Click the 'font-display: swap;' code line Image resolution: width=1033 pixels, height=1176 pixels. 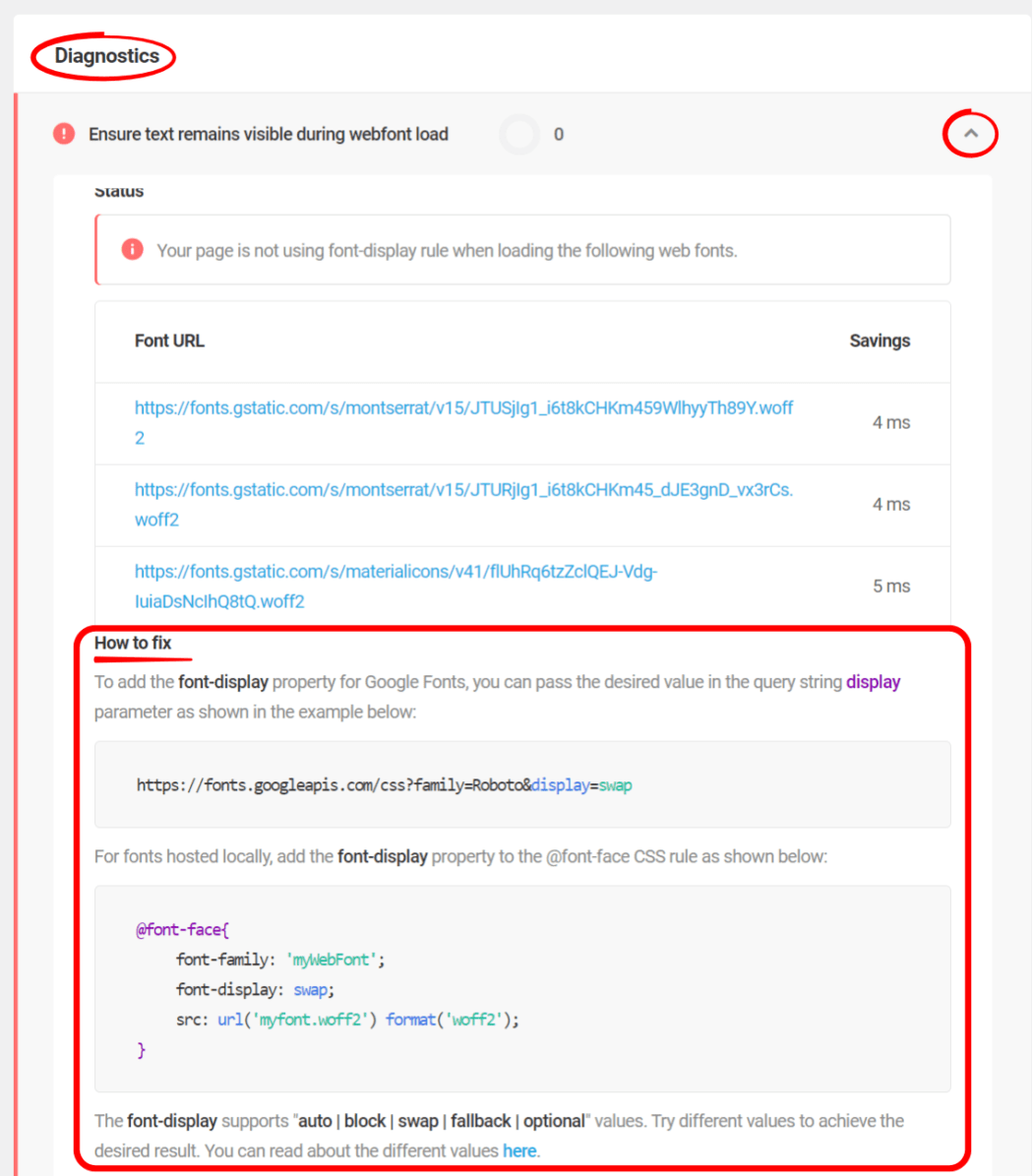tap(255, 990)
